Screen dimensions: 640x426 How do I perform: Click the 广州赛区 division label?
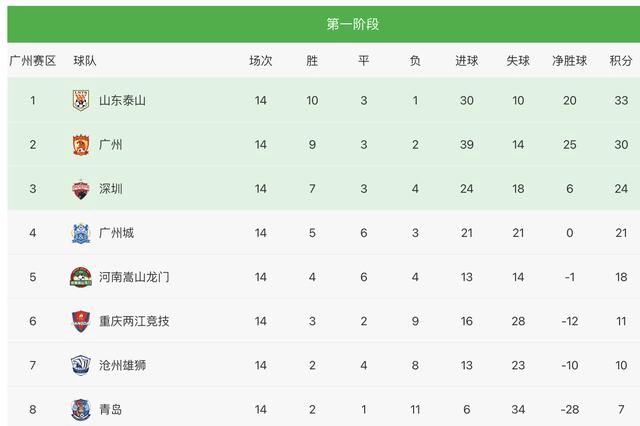tap(33, 61)
